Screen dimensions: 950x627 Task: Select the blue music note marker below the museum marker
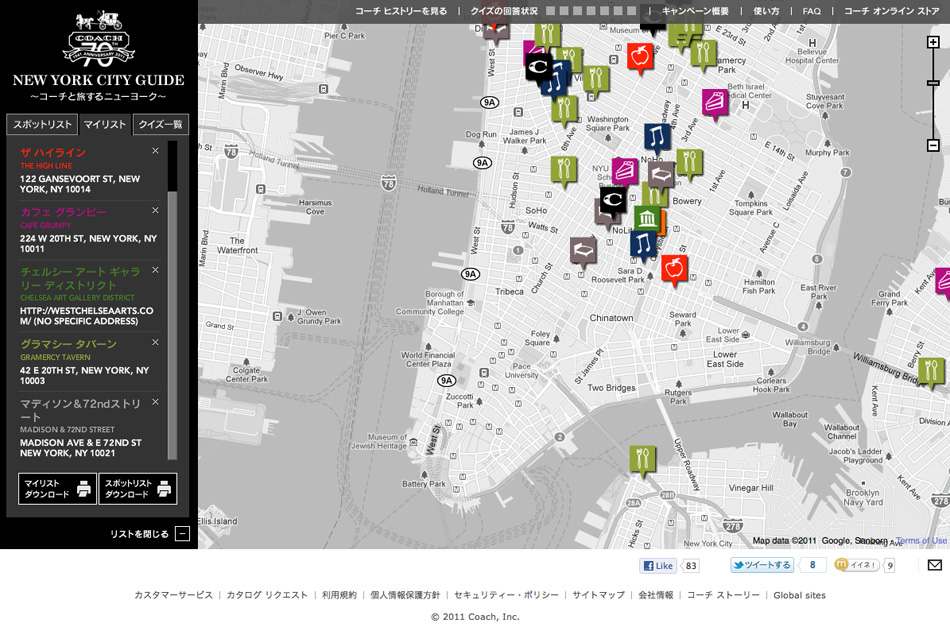coord(643,246)
